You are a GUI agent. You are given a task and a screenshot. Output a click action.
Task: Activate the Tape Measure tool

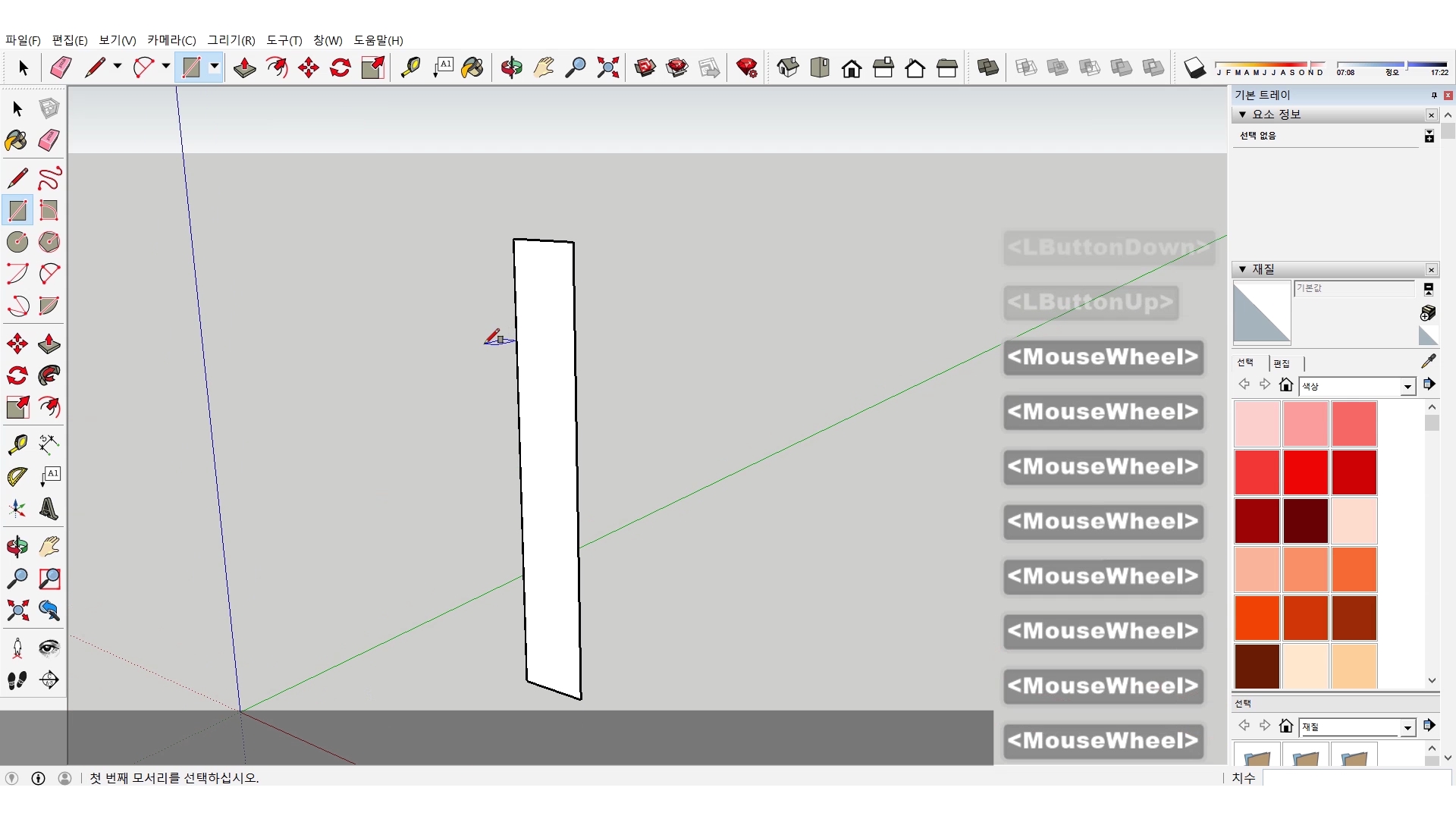[x=410, y=68]
